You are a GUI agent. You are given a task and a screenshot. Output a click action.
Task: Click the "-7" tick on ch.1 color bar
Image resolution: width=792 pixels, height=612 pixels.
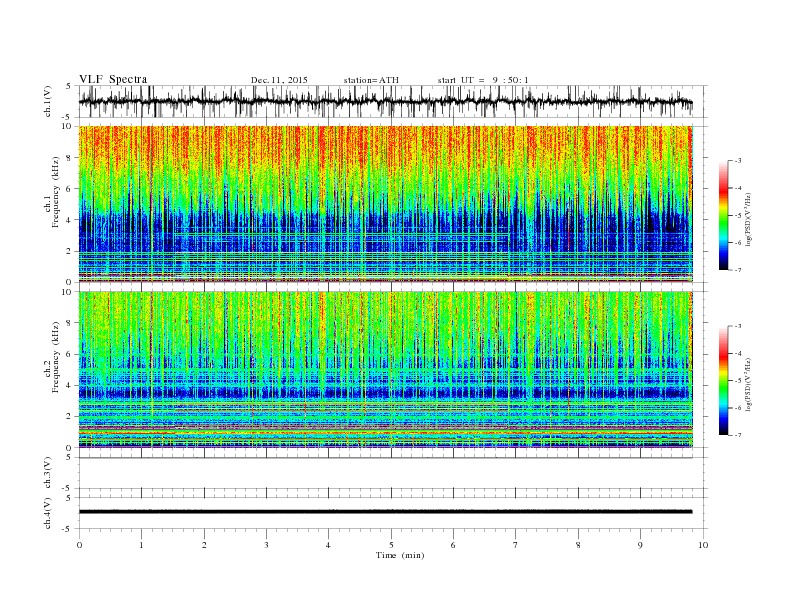(738, 270)
